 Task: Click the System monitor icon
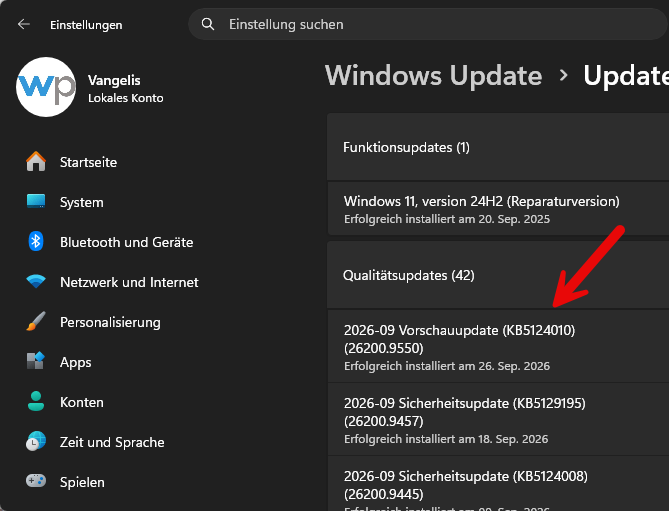[36, 201]
